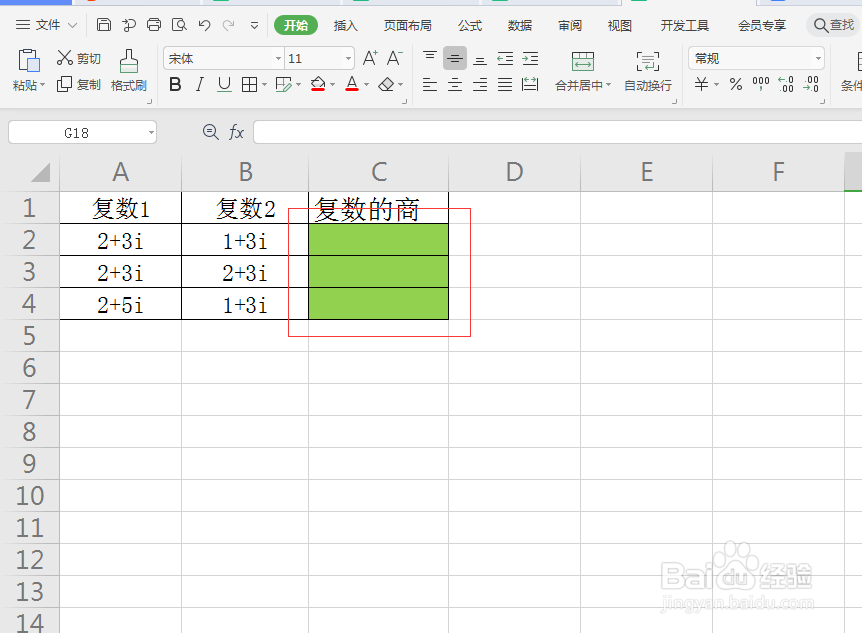
Task: Open Print Preview icon
Action: [x=179, y=25]
